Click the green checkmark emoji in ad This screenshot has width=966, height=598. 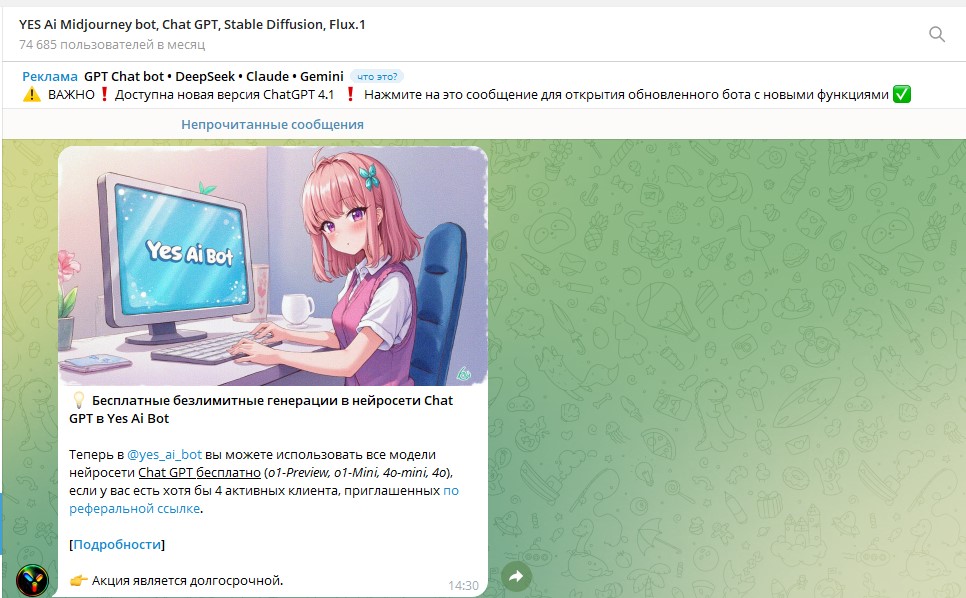(x=902, y=94)
